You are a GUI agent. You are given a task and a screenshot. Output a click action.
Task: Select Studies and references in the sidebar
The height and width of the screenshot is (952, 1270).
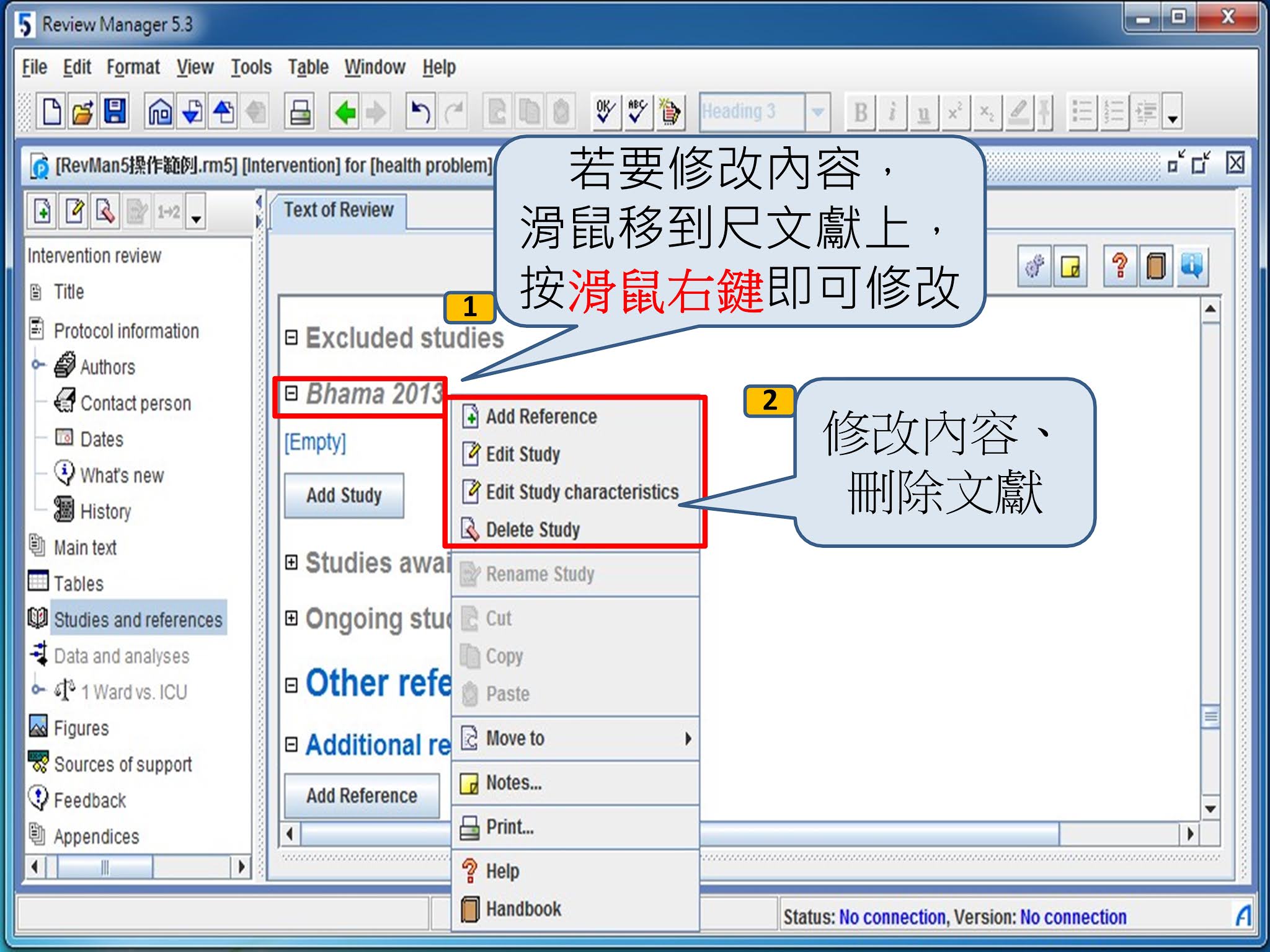(139, 619)
